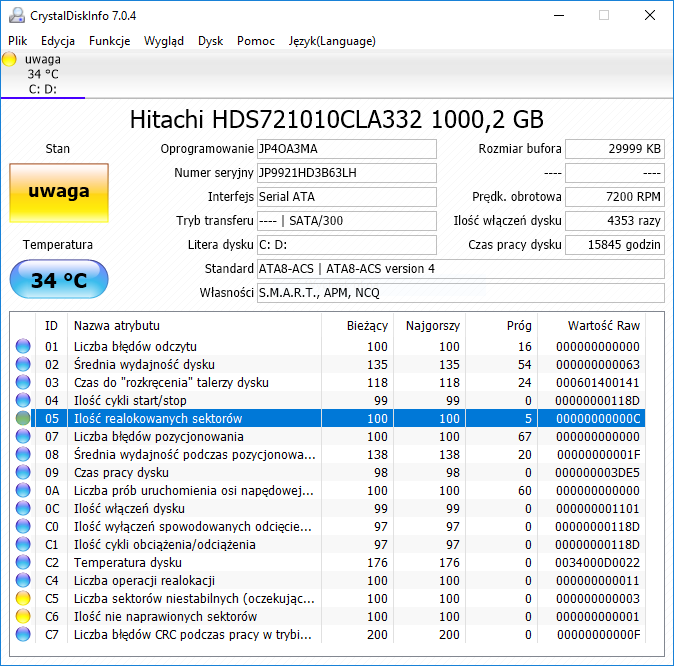Screen dimensions: 674x666
Task: Select the Liczba błędów odczytu row
Action: coord(328,346)
